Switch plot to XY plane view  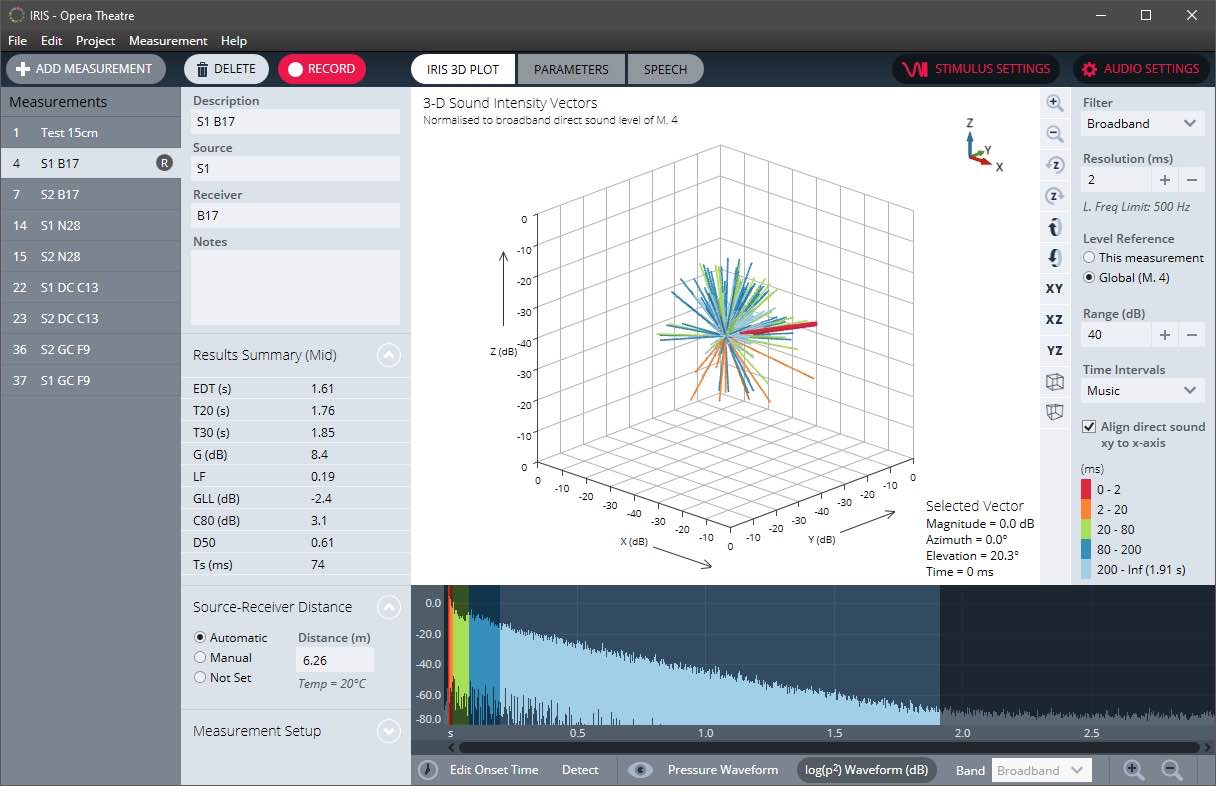[1054, 288]
